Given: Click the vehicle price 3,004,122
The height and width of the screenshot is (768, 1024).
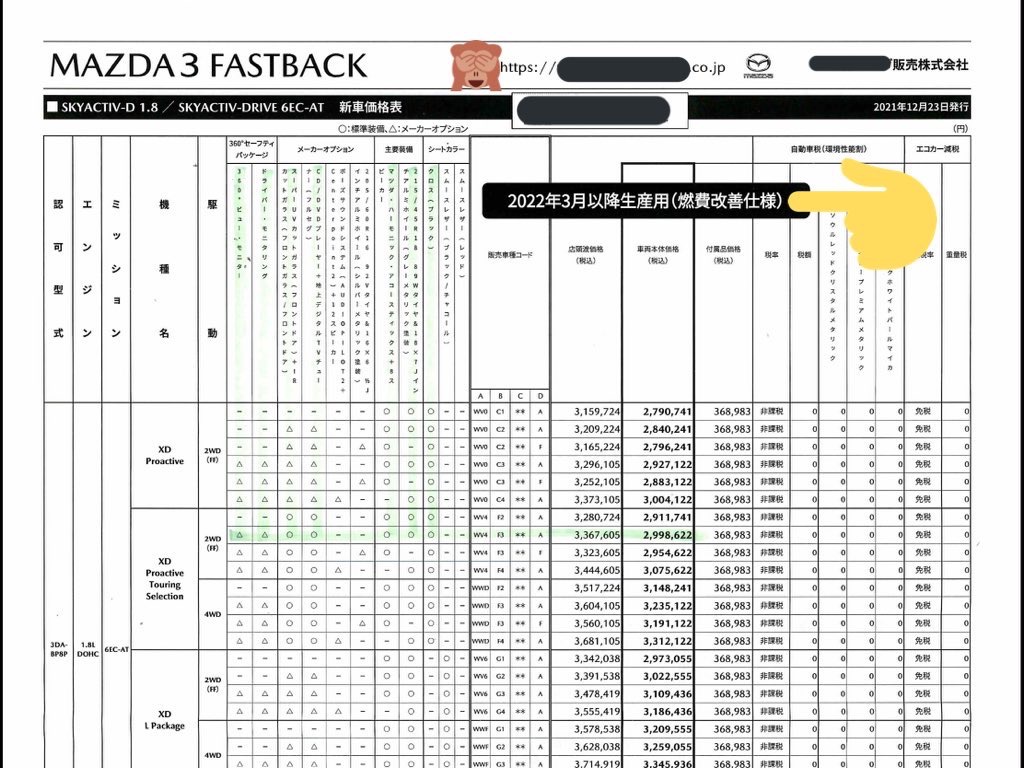Looking at the screenshot, I should pyautogui.click(x=667, y=500).
